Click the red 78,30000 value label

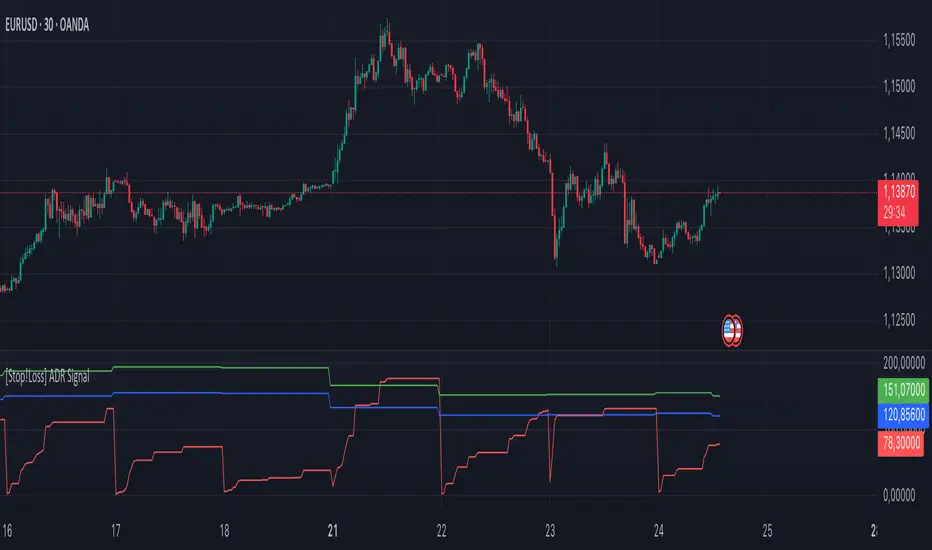tap(901, 445)
